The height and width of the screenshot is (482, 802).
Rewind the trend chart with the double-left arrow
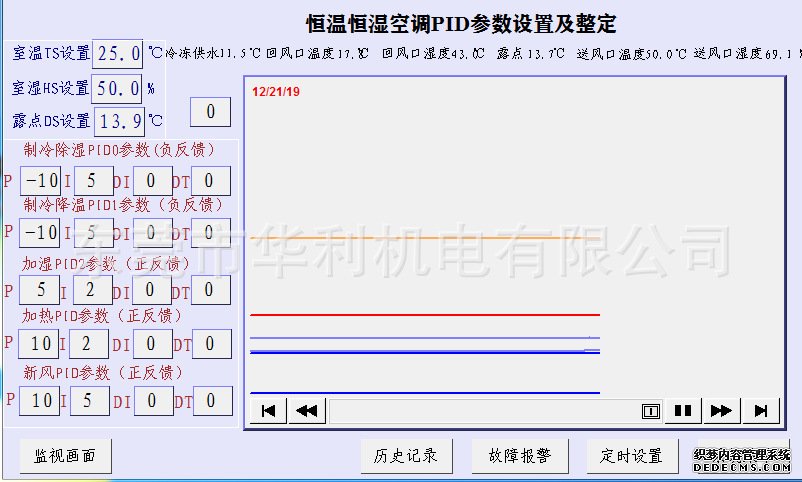[306, 410]
